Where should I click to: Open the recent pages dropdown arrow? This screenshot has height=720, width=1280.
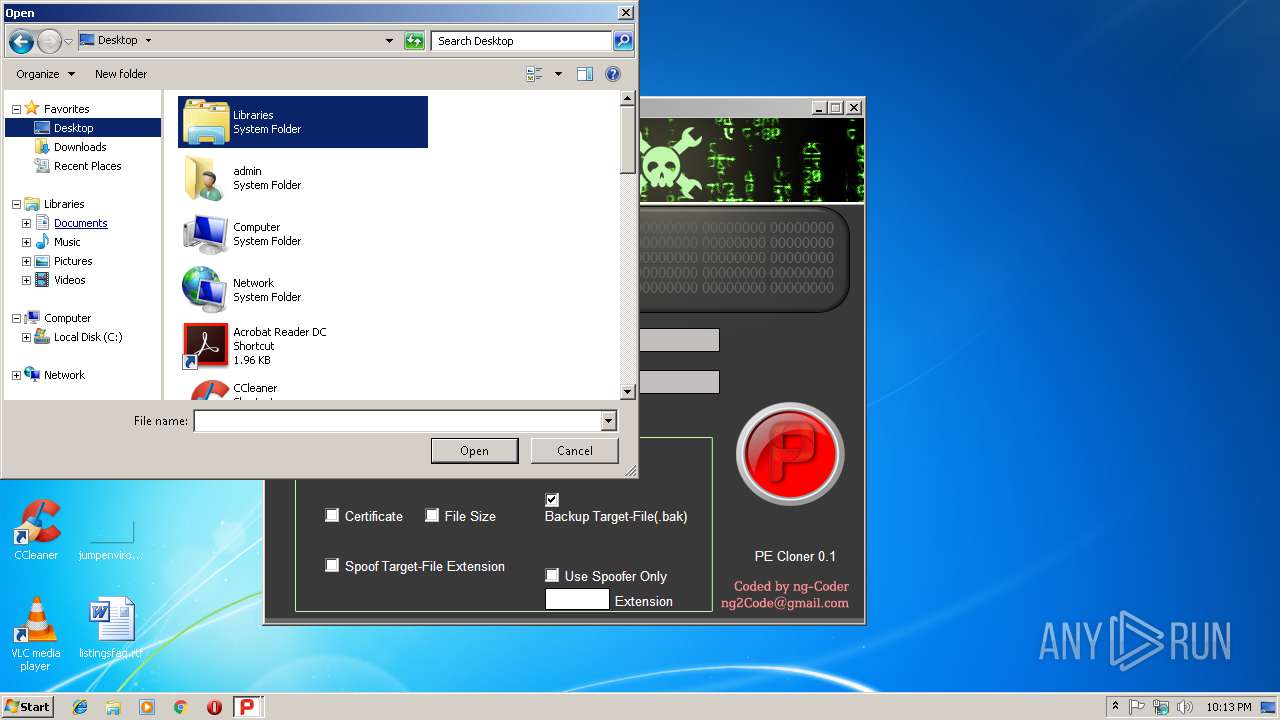[x=68, y=42]
